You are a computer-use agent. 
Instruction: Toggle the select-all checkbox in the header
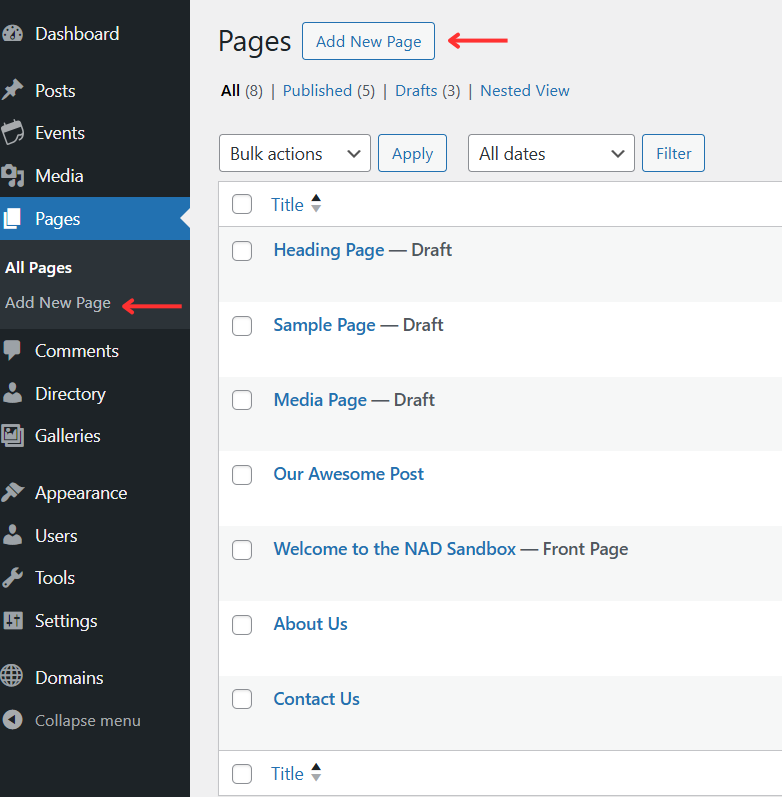pyautogui.click(x=242, y=205)
